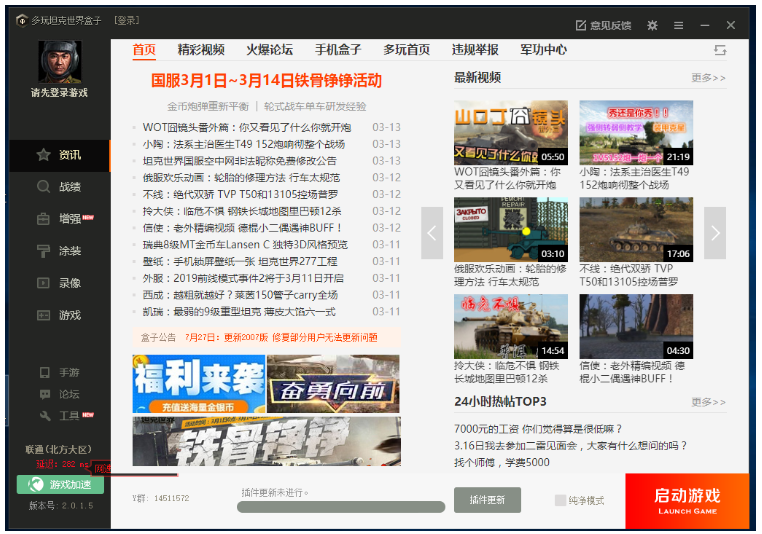762x534 pixels.
Task: Show previous videos with left chevron
Action: click(x=432, y=233)
